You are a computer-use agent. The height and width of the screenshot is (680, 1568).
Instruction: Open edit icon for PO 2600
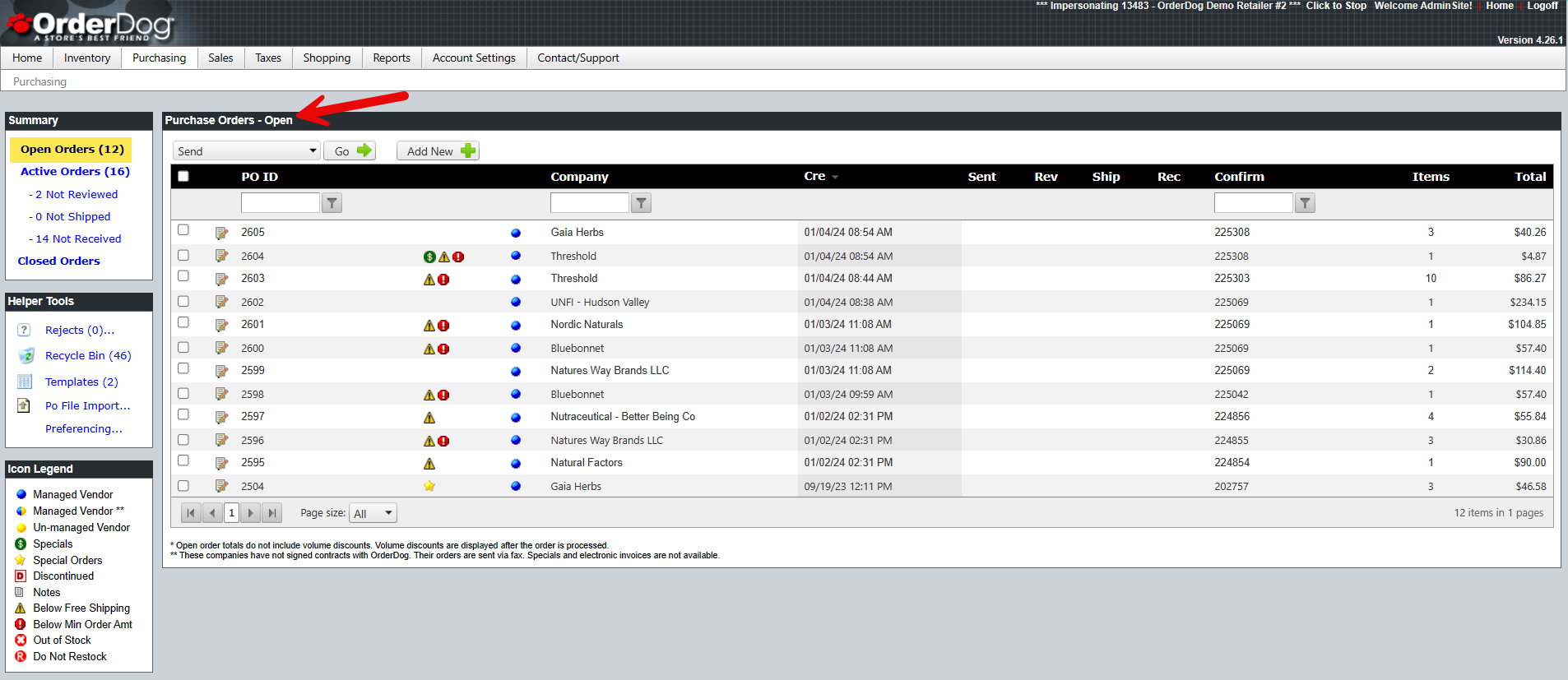tap(221, 349)
